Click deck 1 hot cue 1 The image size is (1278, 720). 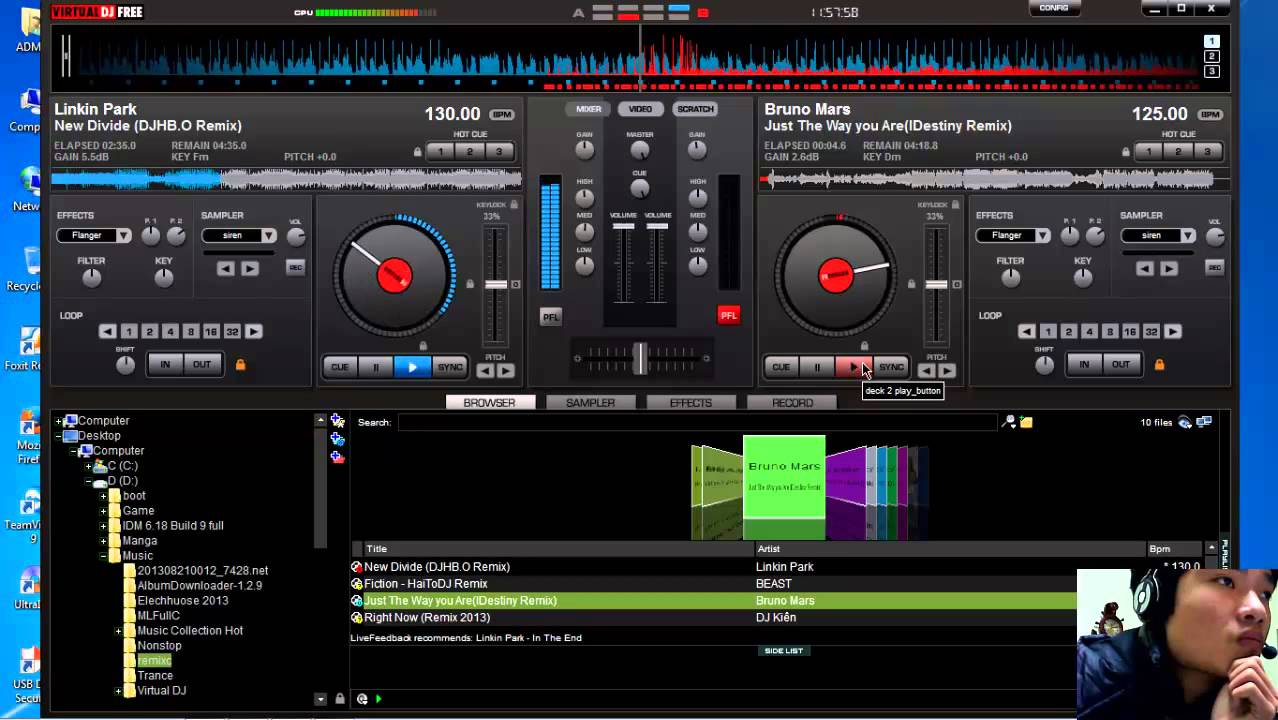pos(440,152)
